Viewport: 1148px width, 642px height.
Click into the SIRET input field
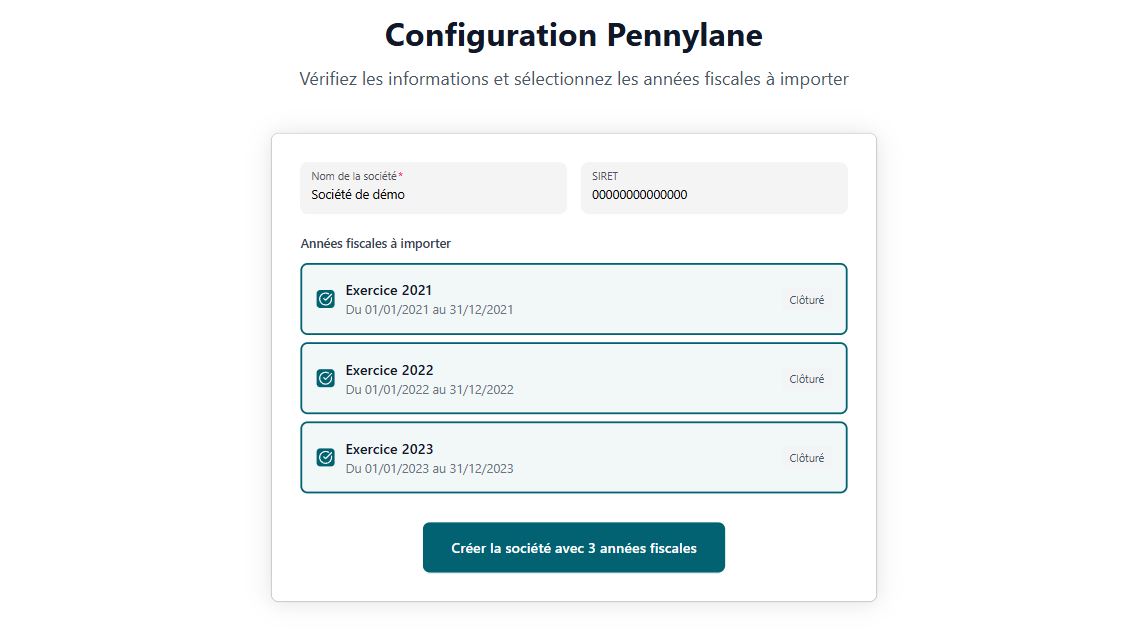coord(714,195)
